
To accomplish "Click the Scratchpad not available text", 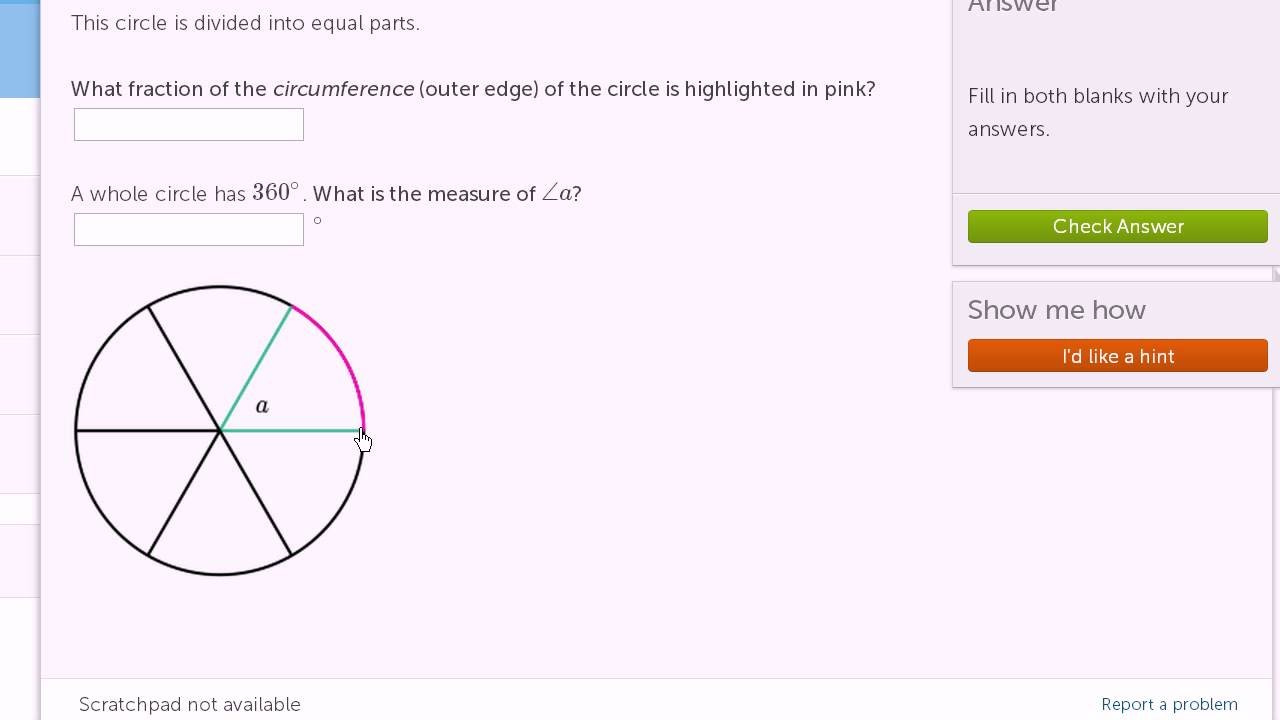I will pyautogui.click(x=190, y=704).
